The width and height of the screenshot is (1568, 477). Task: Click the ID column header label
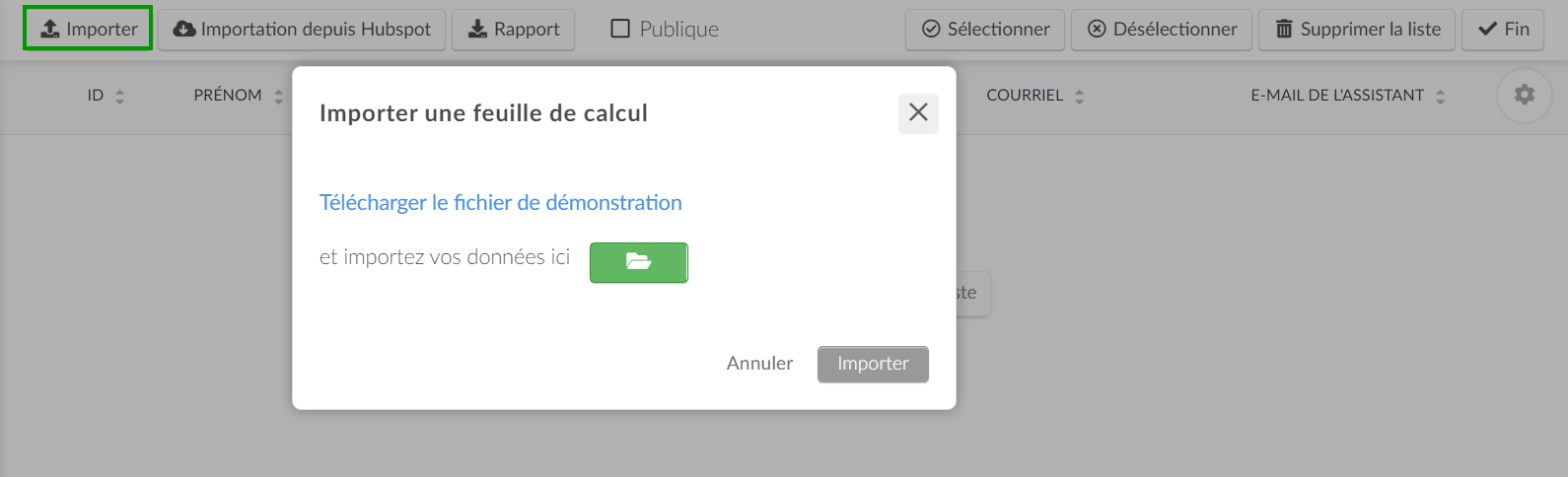pos(96,96)
